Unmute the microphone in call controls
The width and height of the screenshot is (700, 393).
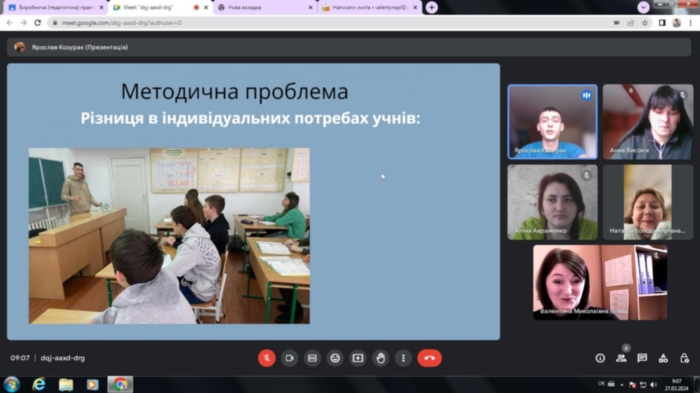point(267,358)
